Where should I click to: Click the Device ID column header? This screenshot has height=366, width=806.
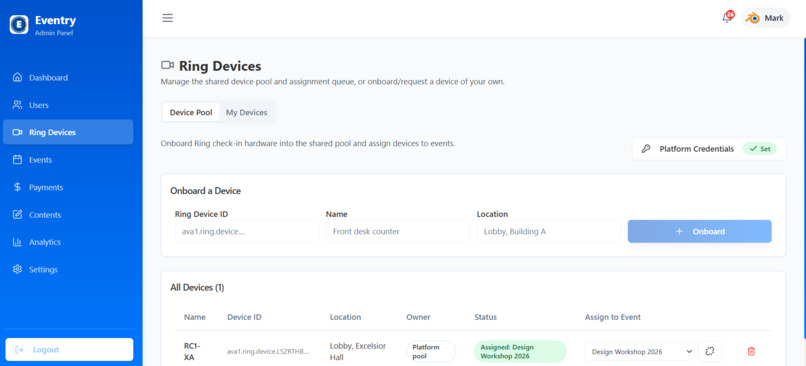[x=244, y=317]
